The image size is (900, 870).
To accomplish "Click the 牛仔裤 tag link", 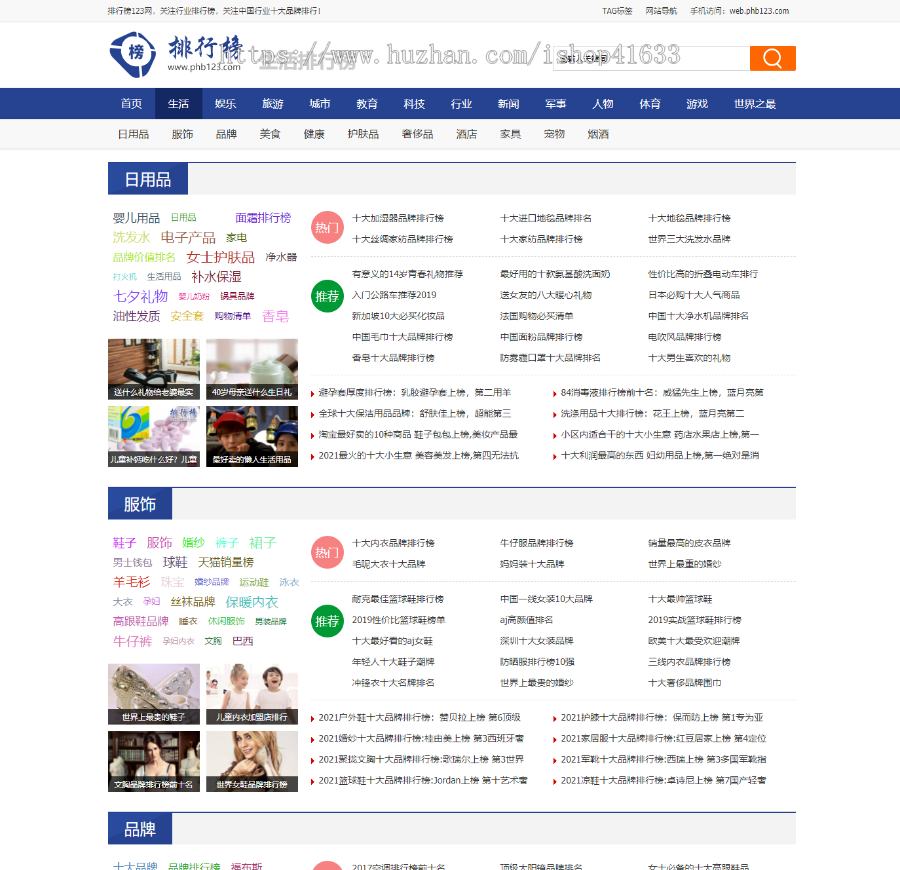I will pyautogui.click(x=133, y=641).
